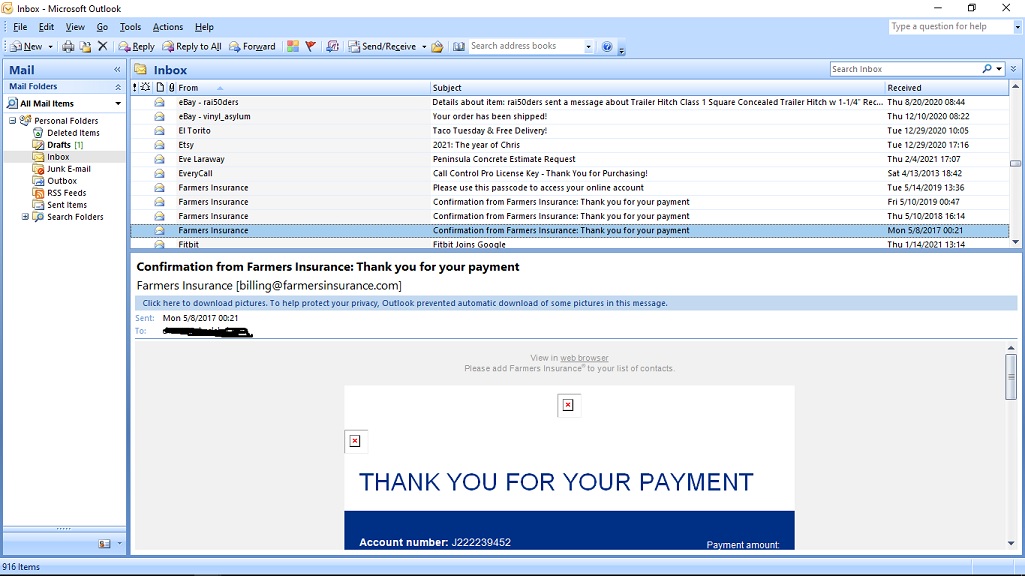
Task: Sort messages by Subject column
Action: pos(657,87)
